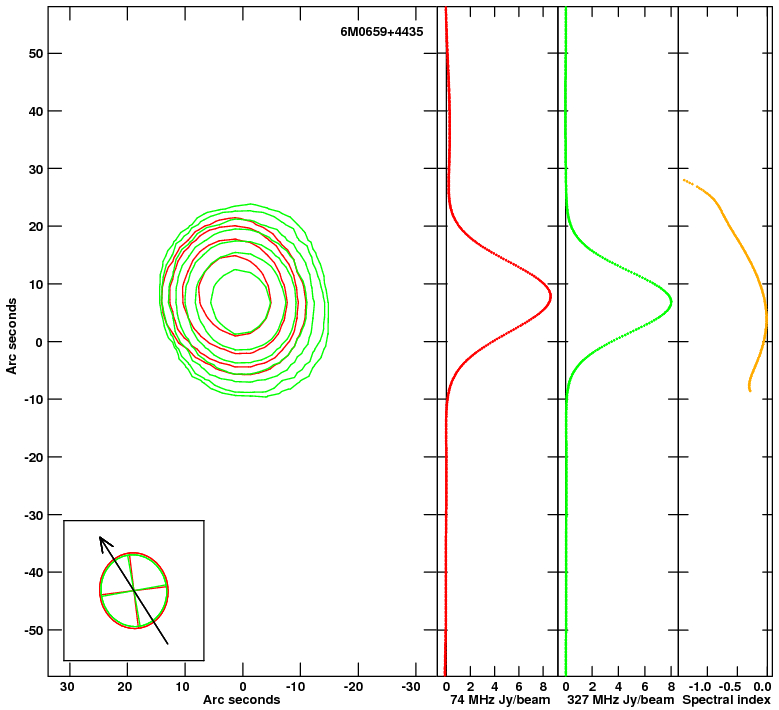
Task: Click the peak of the red 74 MHz profile
Action: [x=550, y=297]
